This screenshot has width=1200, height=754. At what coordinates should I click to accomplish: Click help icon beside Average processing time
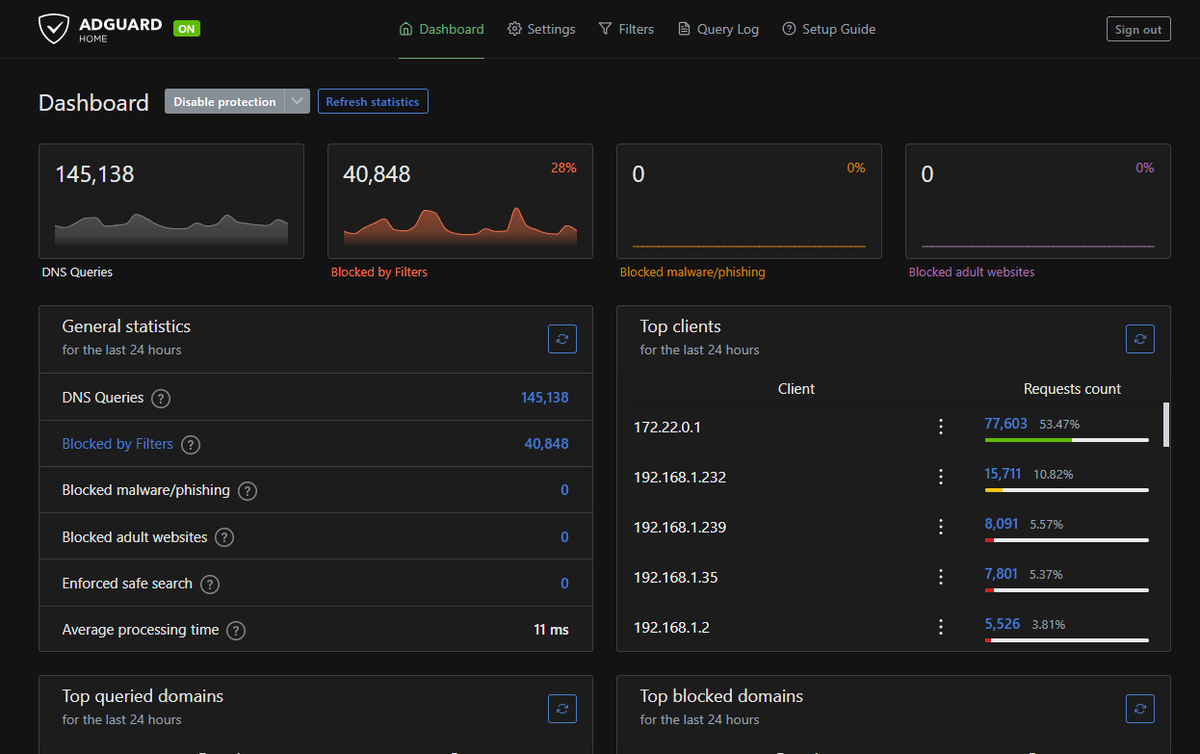[x=236, y=631]
